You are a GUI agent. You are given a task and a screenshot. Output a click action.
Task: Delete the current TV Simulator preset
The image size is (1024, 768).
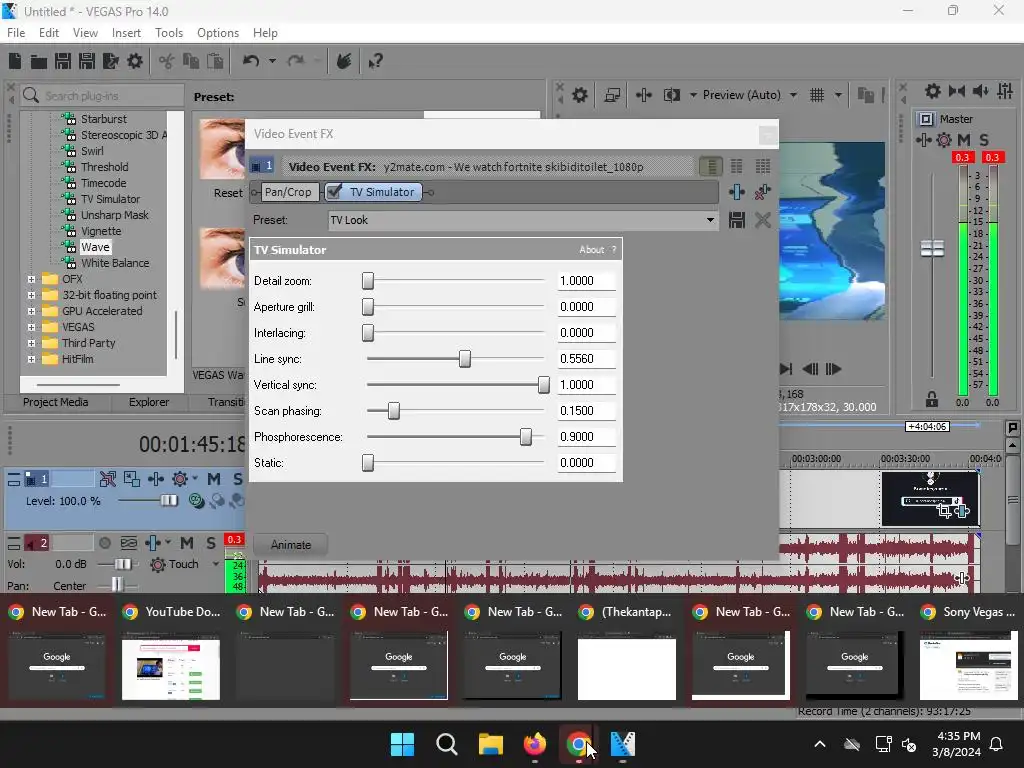coord(763,220)
